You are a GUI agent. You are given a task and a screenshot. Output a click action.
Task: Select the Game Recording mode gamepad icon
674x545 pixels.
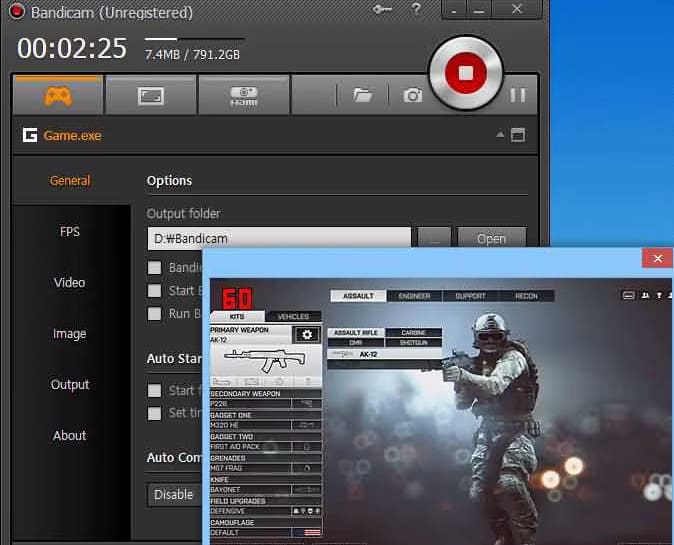[x=58, y=95]
